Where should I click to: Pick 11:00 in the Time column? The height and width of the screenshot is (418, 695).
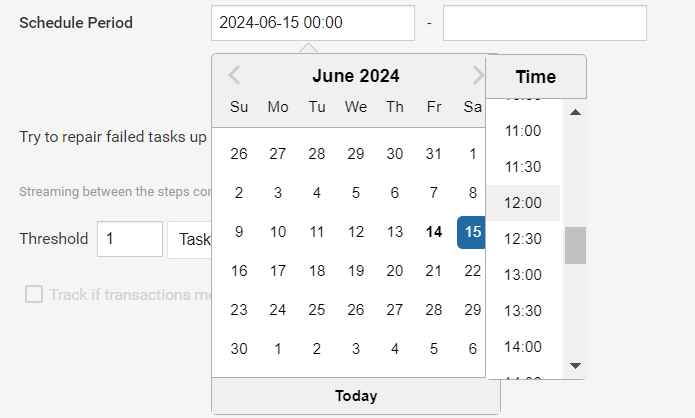pos(523,131)
